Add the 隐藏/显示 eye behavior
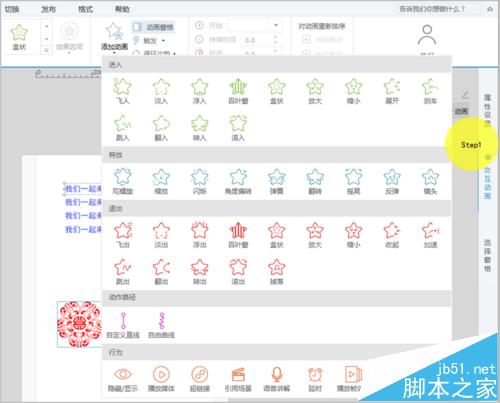The image size is (500, 403). 123,379
